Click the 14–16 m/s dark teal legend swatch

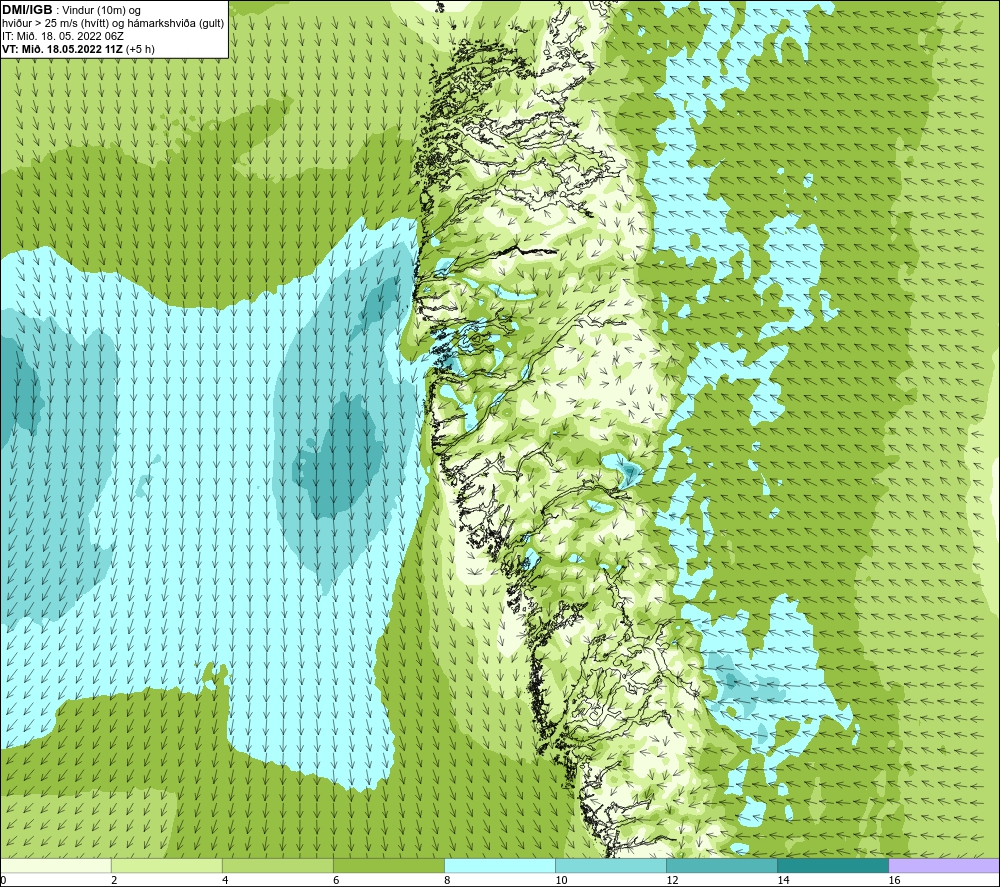click(833, 865)
